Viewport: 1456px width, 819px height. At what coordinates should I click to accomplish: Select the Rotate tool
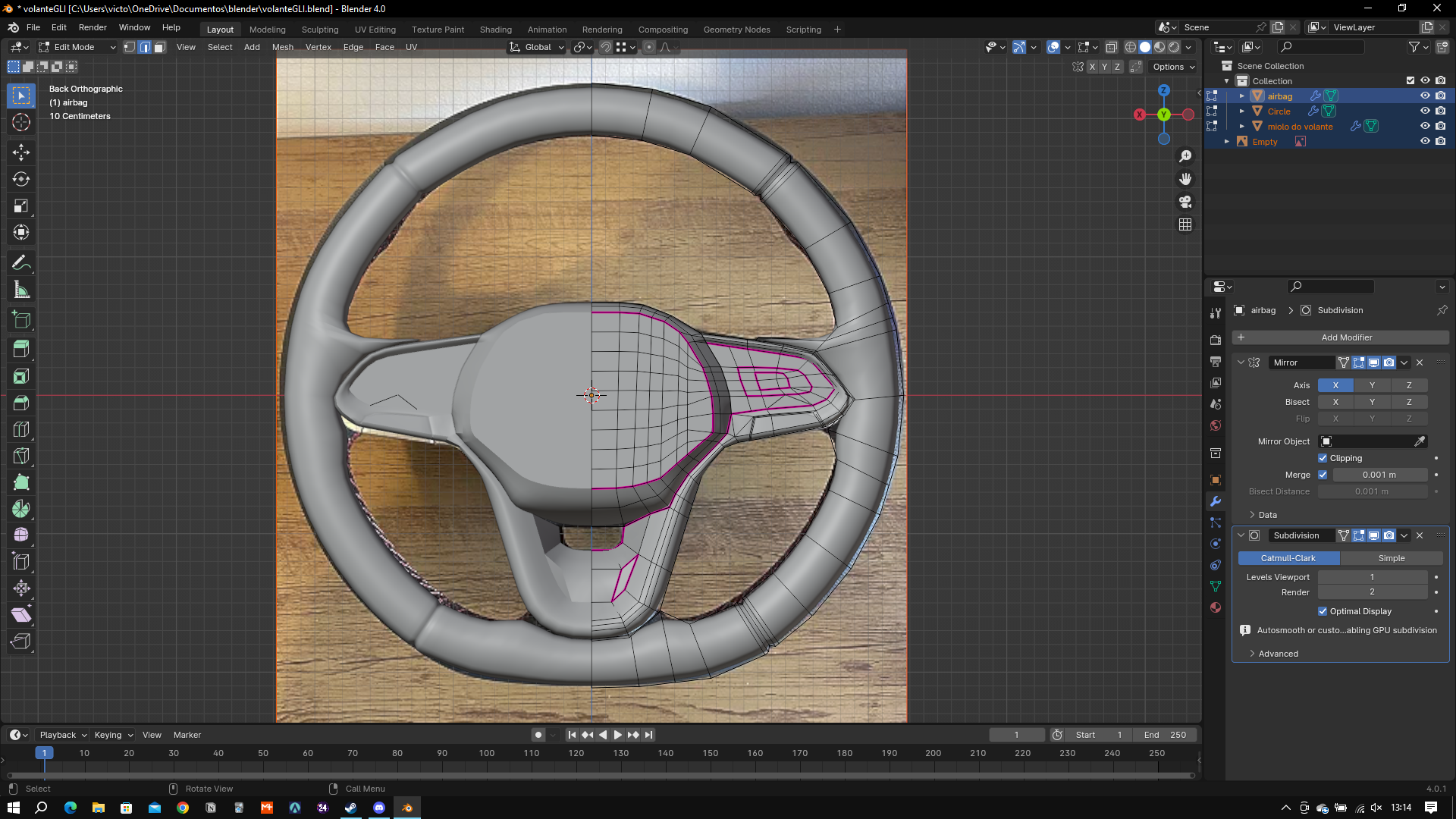pos(21,179)
